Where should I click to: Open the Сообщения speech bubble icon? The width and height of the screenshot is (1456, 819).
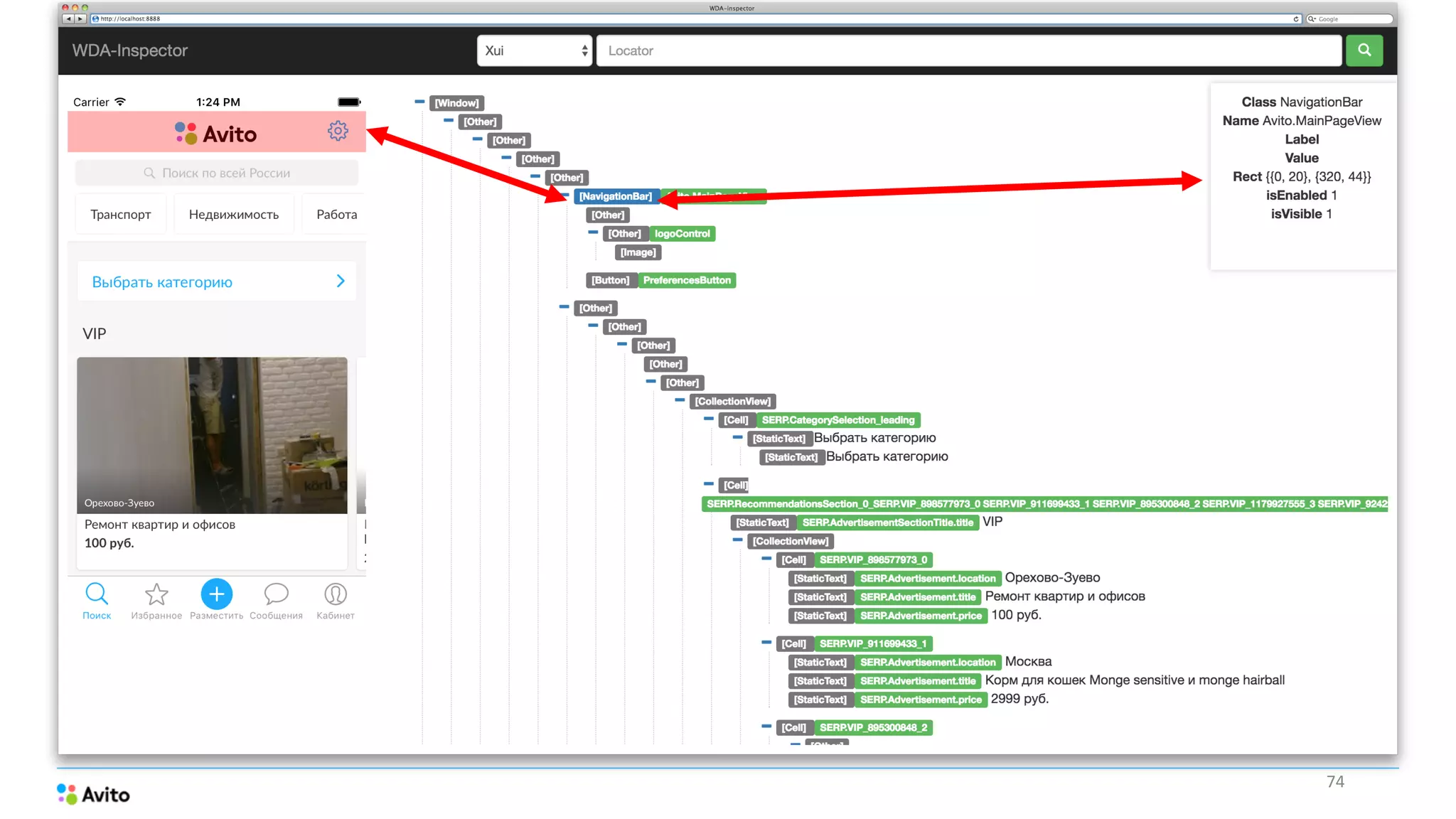(x=276, y=594)
